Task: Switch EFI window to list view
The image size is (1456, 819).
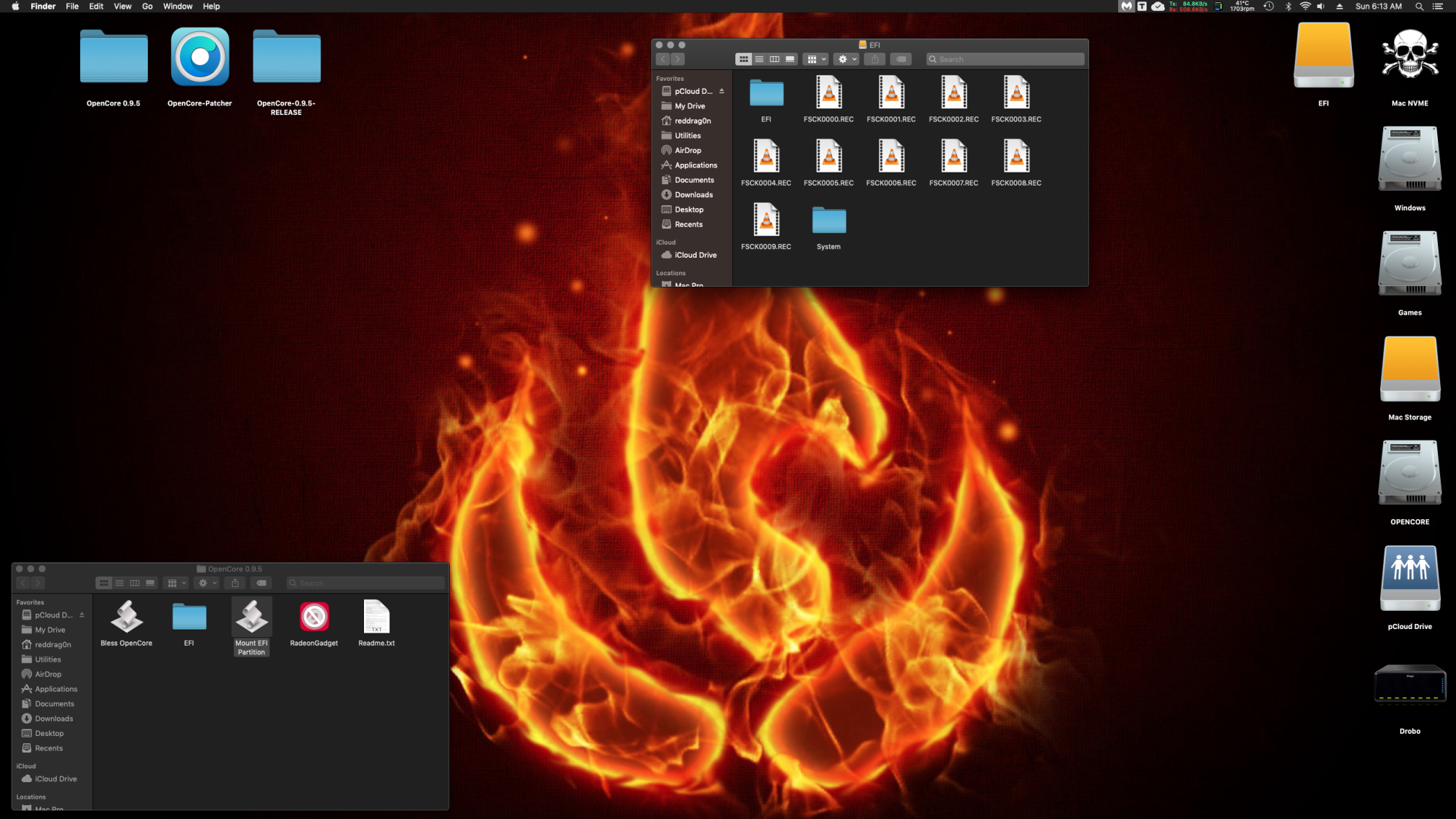Action: (759, 59)
